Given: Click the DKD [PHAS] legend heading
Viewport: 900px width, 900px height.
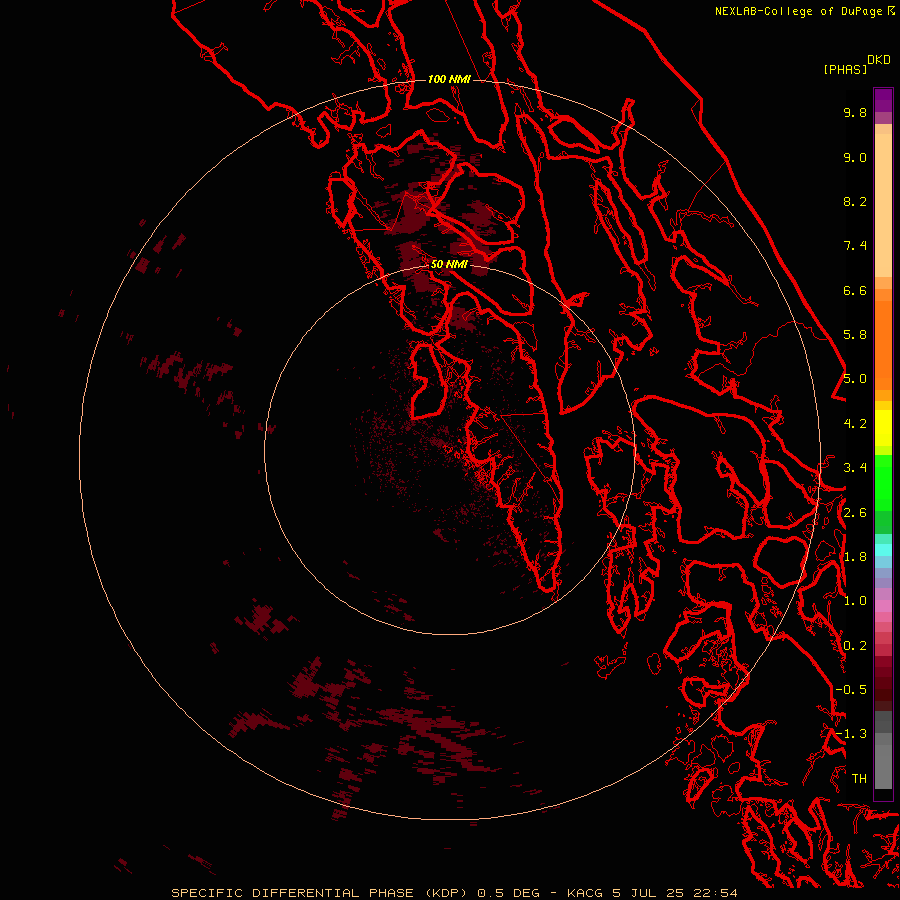Looking at the screenshot, I should [x=856, y=64].
